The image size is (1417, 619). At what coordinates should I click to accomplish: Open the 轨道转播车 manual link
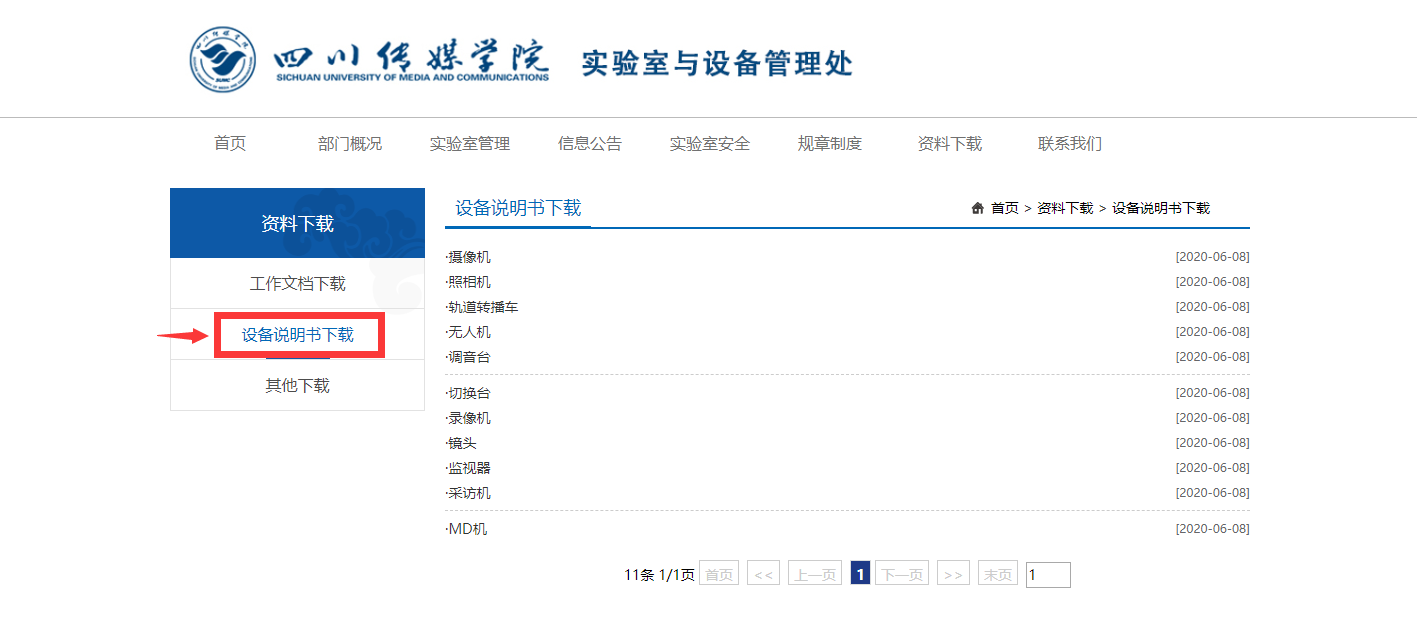483,307
